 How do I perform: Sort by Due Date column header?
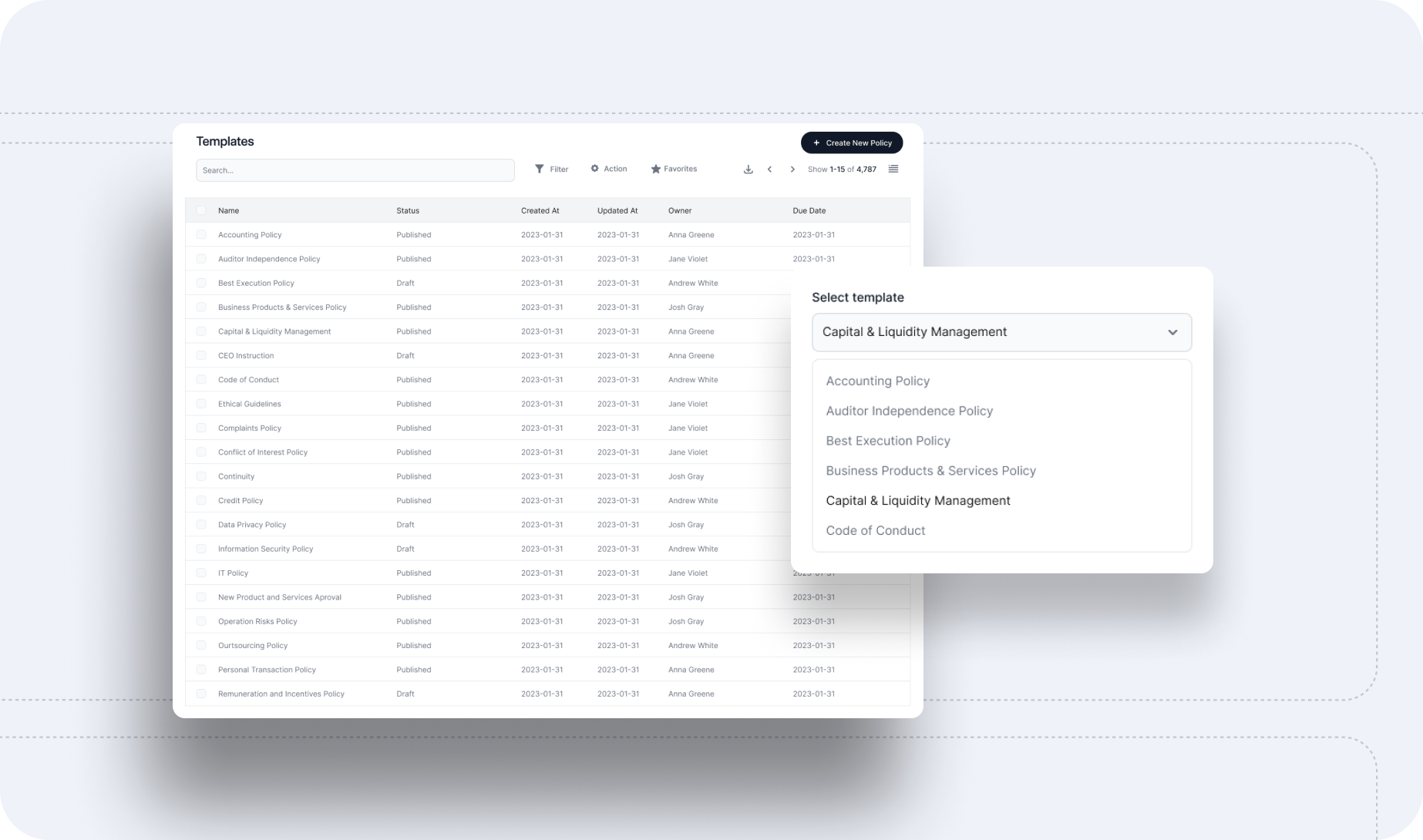coord(809,210)
